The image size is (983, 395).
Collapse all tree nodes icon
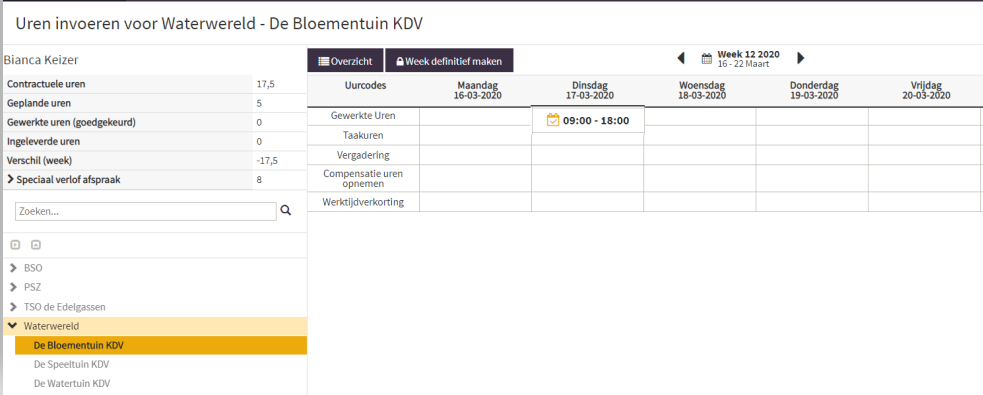[36, 245]
